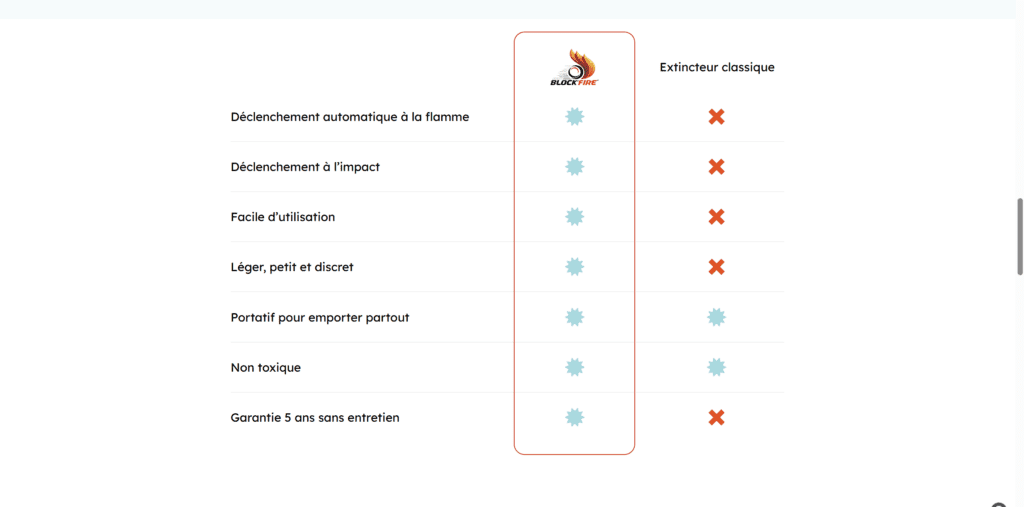Click the BlockFire flame logo
Screen dimensions: 1024x507
pyautogui.click(x=574, y=67)
